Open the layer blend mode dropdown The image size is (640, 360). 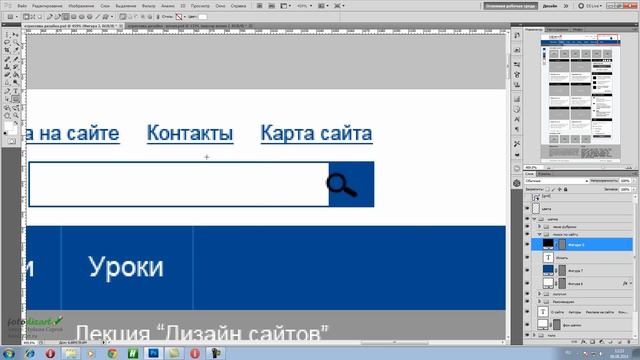tap(557, 181)
